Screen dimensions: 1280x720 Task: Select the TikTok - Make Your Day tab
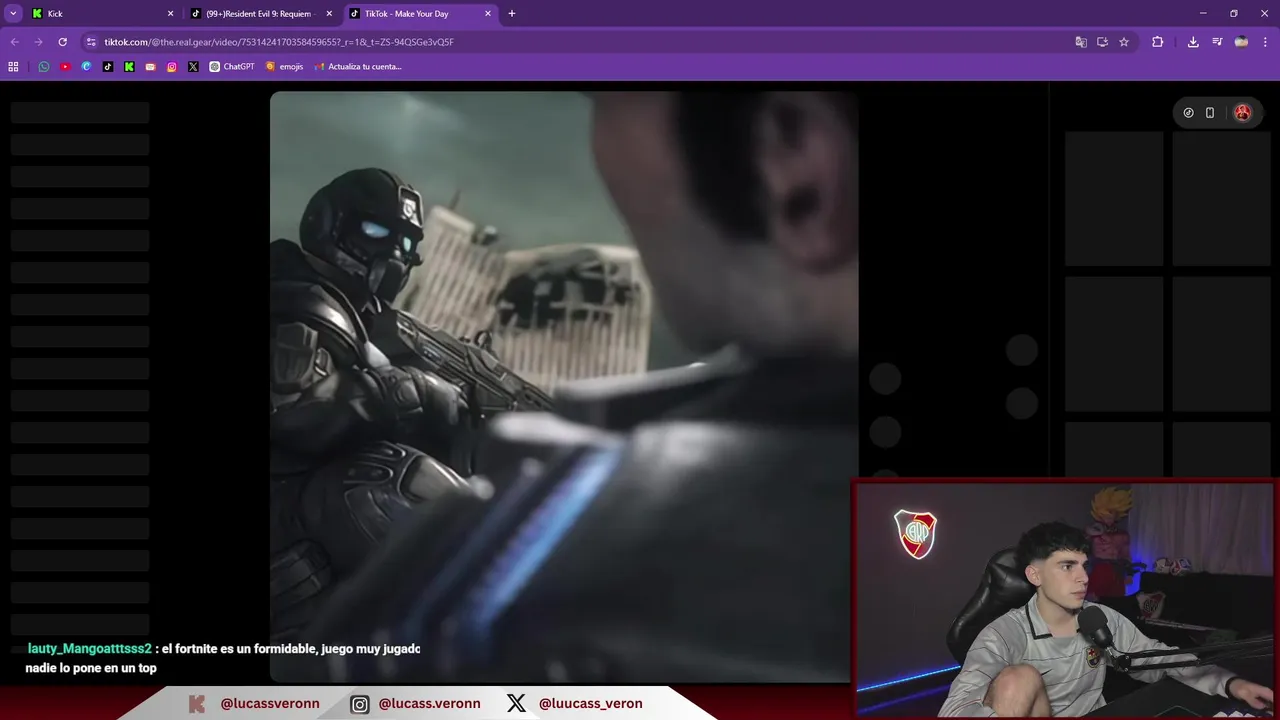pos(421,13)
